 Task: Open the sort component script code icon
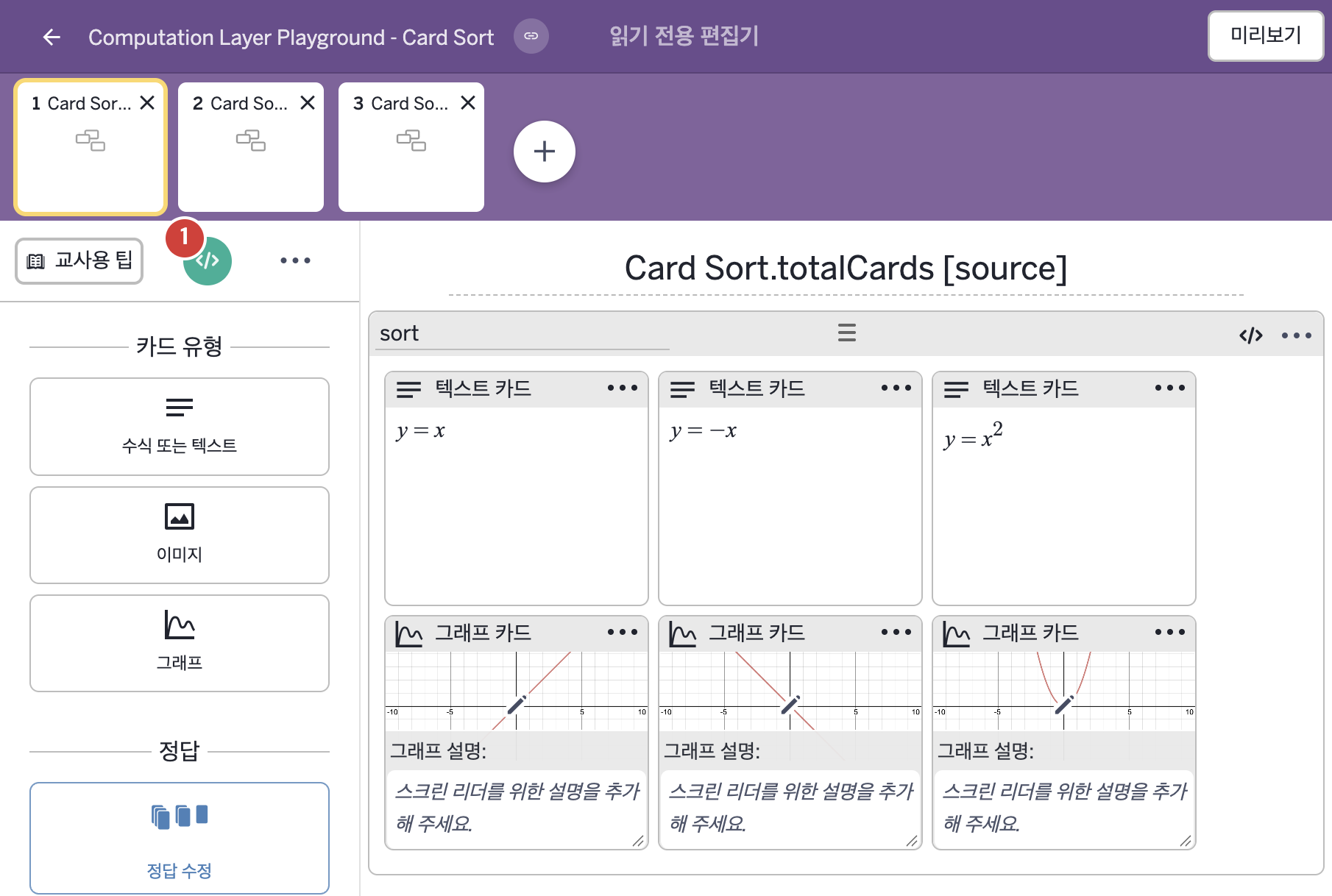pyautogui.click(x=1250, y=335)
